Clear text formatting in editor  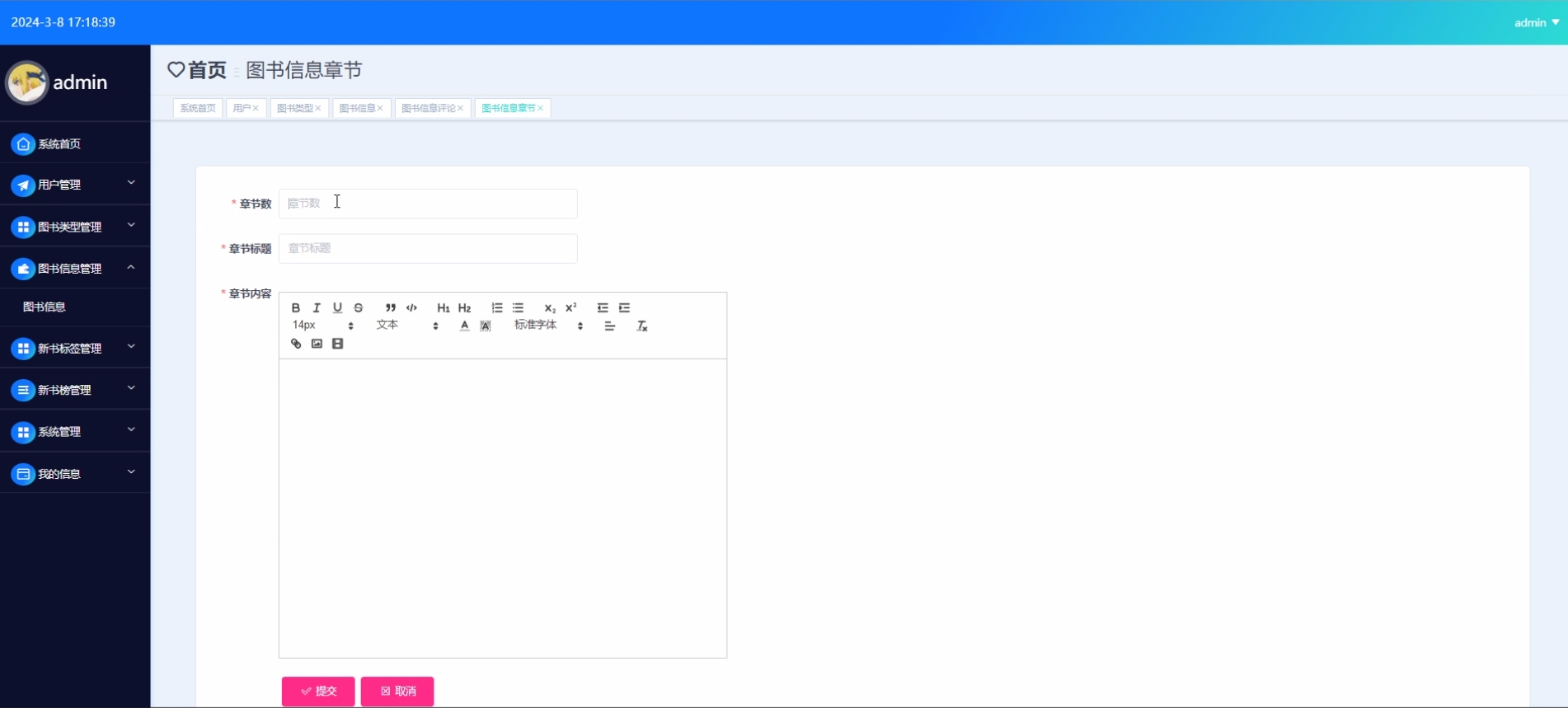[642, 326]
